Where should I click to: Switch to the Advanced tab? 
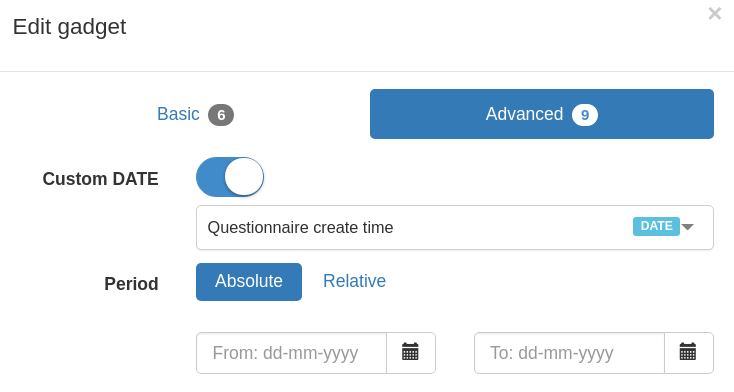click(542, 114)
